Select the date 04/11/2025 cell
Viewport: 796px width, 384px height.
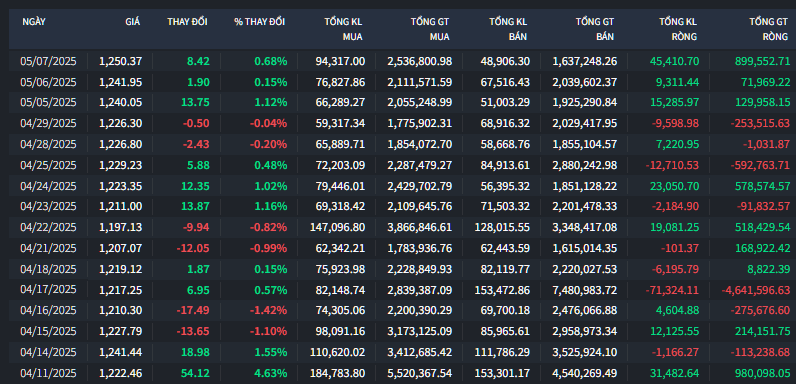point(48,372)
